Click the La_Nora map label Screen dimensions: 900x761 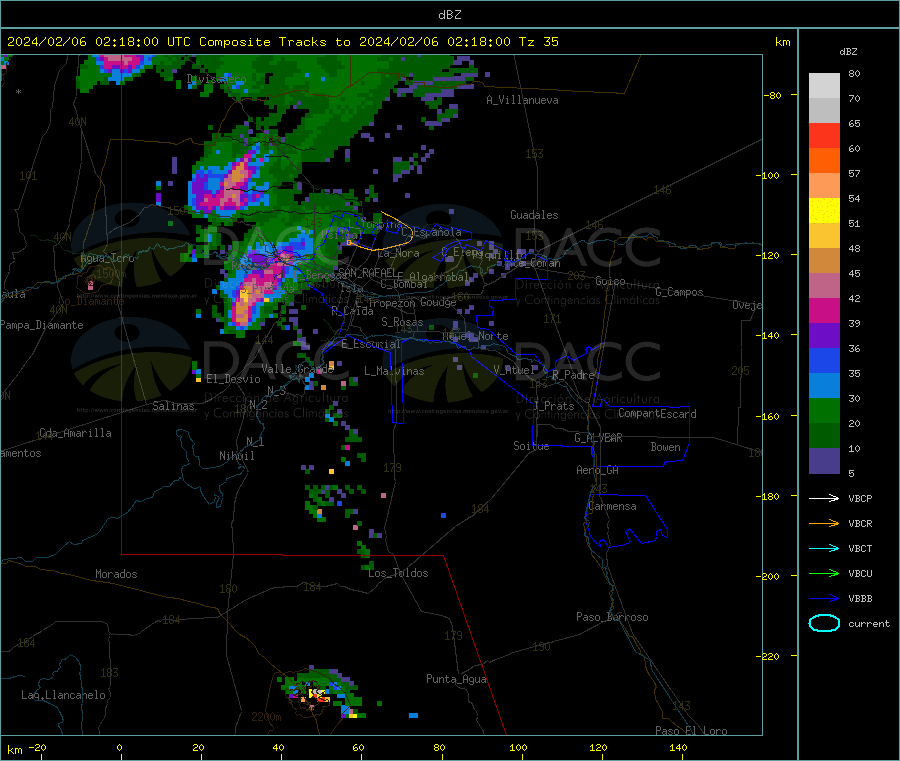tap(398, 253)
